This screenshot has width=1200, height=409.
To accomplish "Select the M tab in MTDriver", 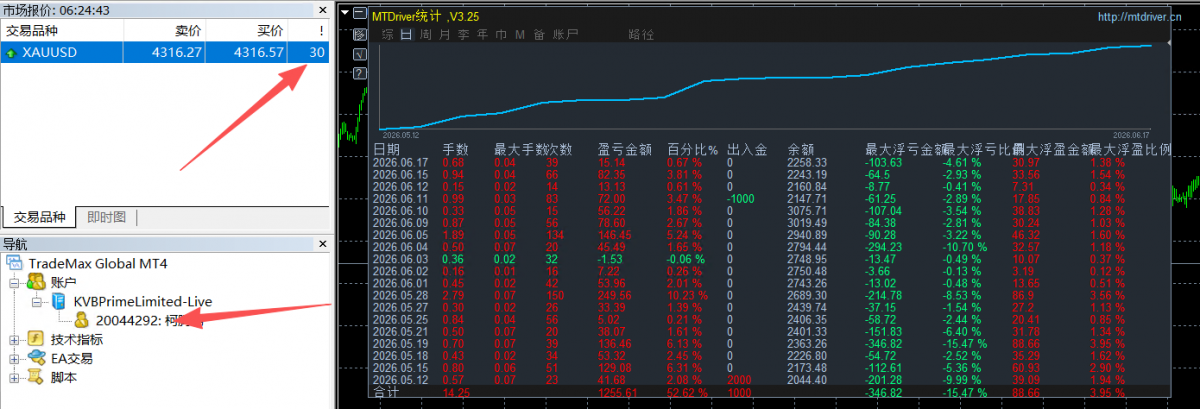I will [x=520, y=35].
